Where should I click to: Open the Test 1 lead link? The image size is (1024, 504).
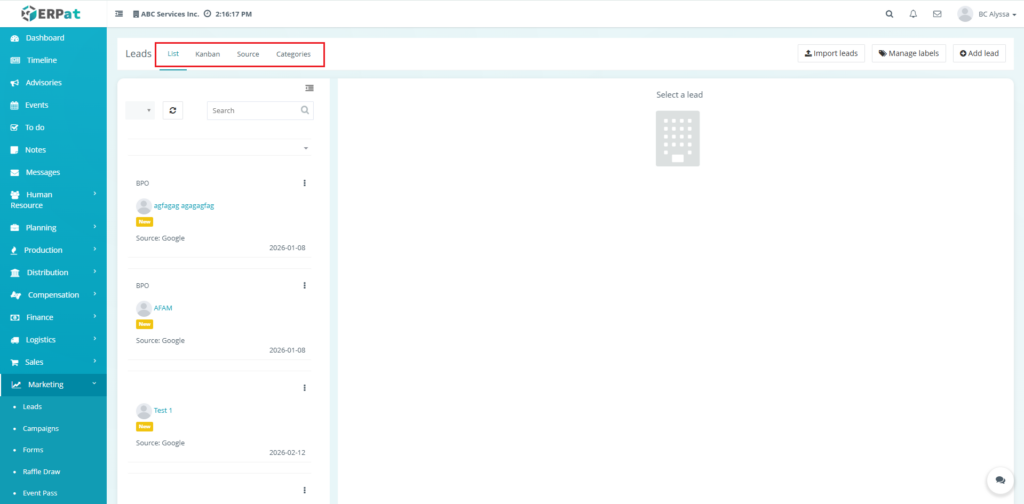163,410
